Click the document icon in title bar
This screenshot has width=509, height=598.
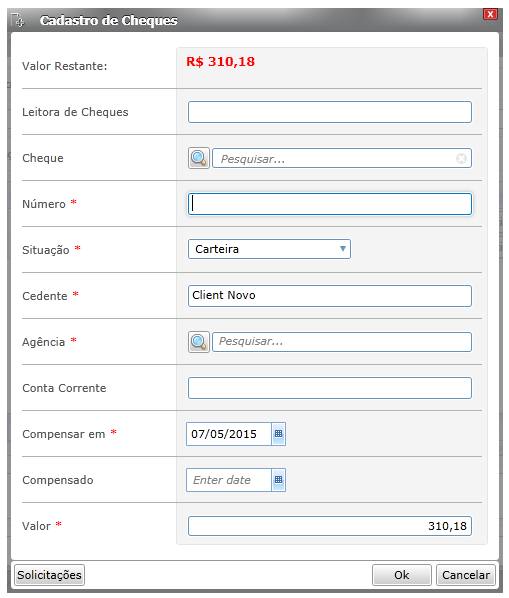click(18, 20)
